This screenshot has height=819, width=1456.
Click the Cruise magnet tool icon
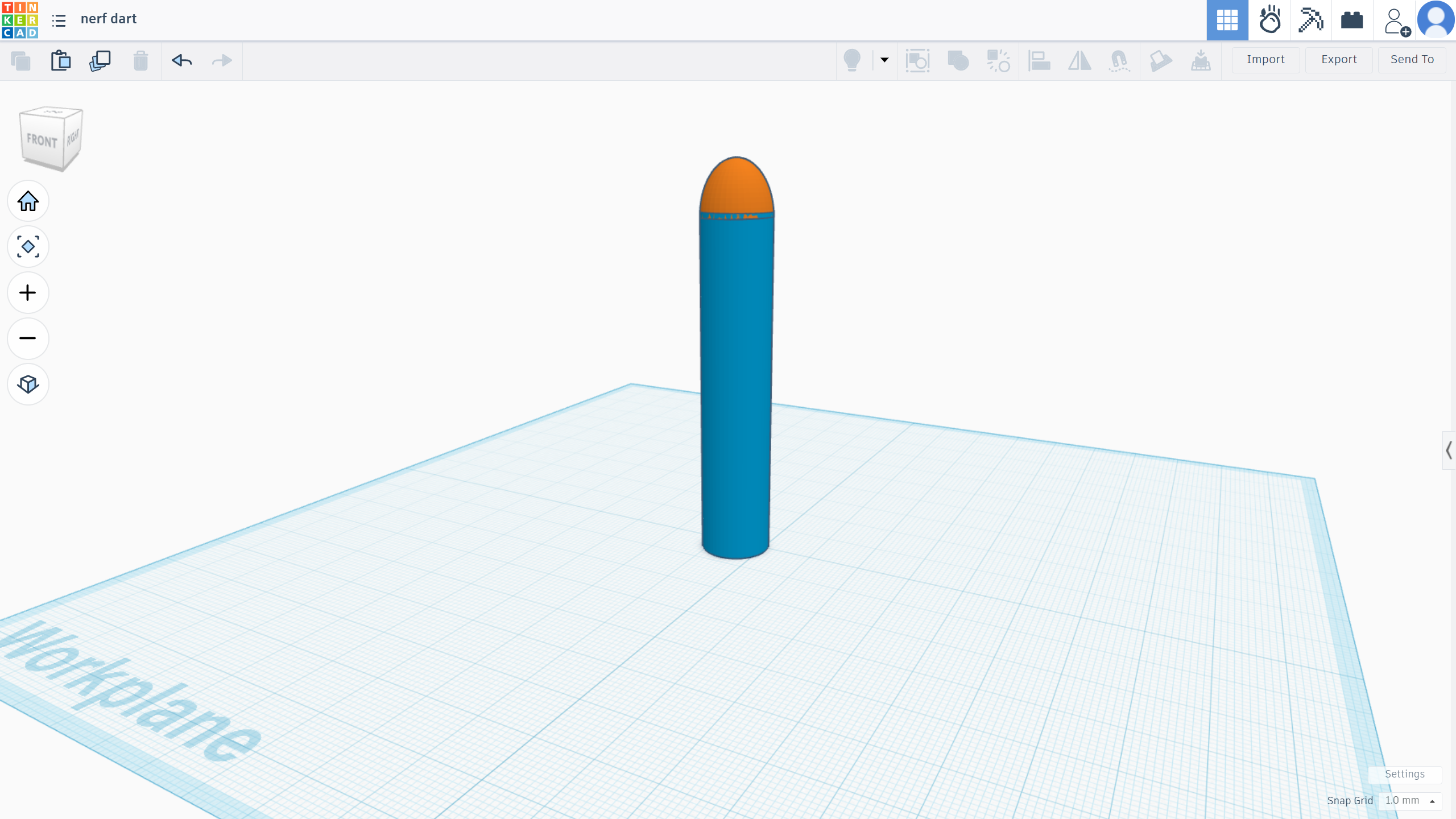click(x=1119, y=60)
